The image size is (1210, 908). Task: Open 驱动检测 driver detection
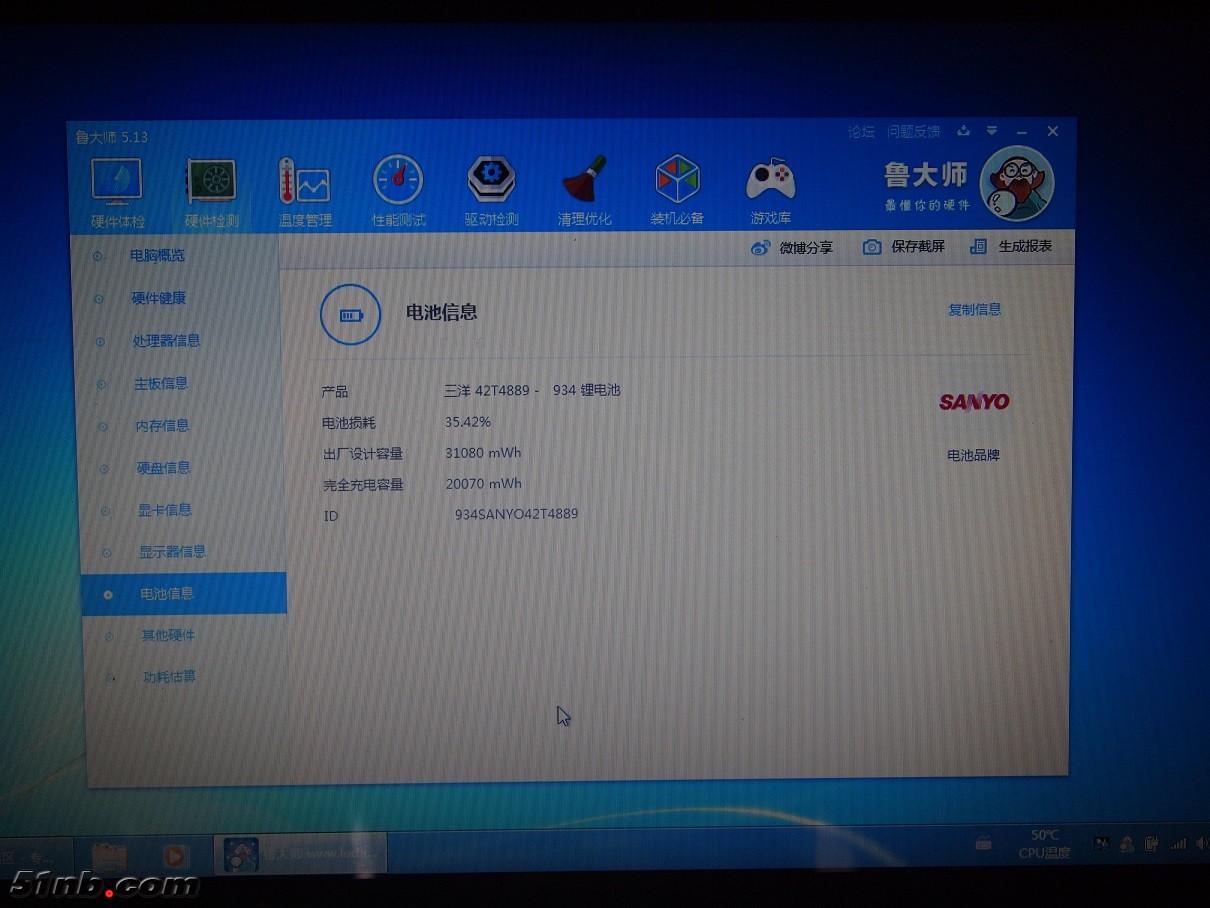pos(491,189)
